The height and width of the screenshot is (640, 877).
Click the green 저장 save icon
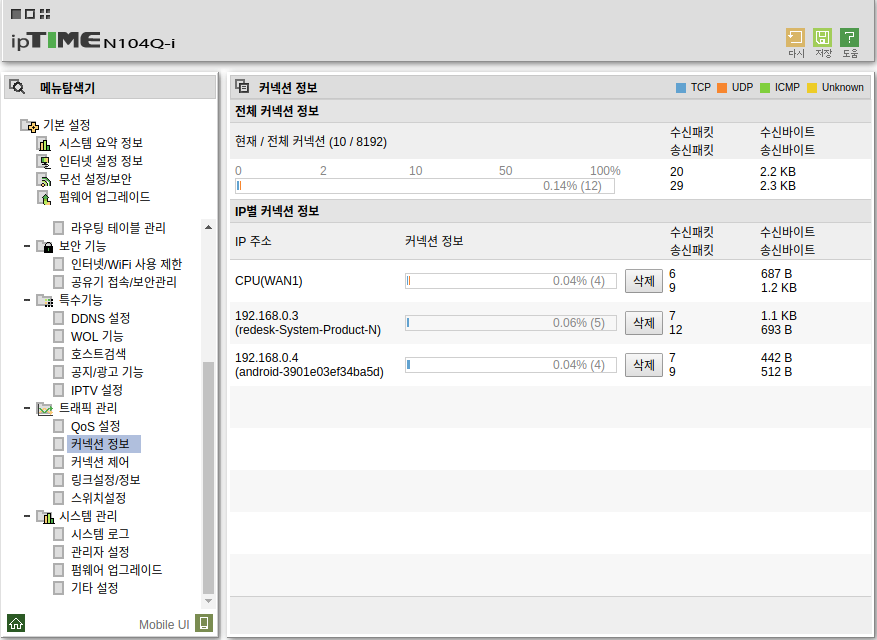[822, 38]
